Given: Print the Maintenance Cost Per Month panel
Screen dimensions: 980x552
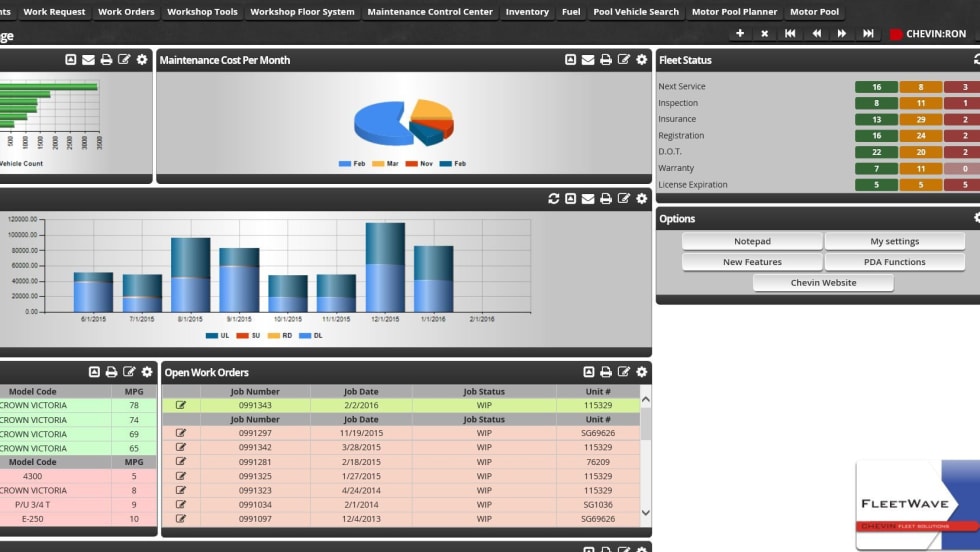Looking at the screenshot, I should tap(606, 60).
